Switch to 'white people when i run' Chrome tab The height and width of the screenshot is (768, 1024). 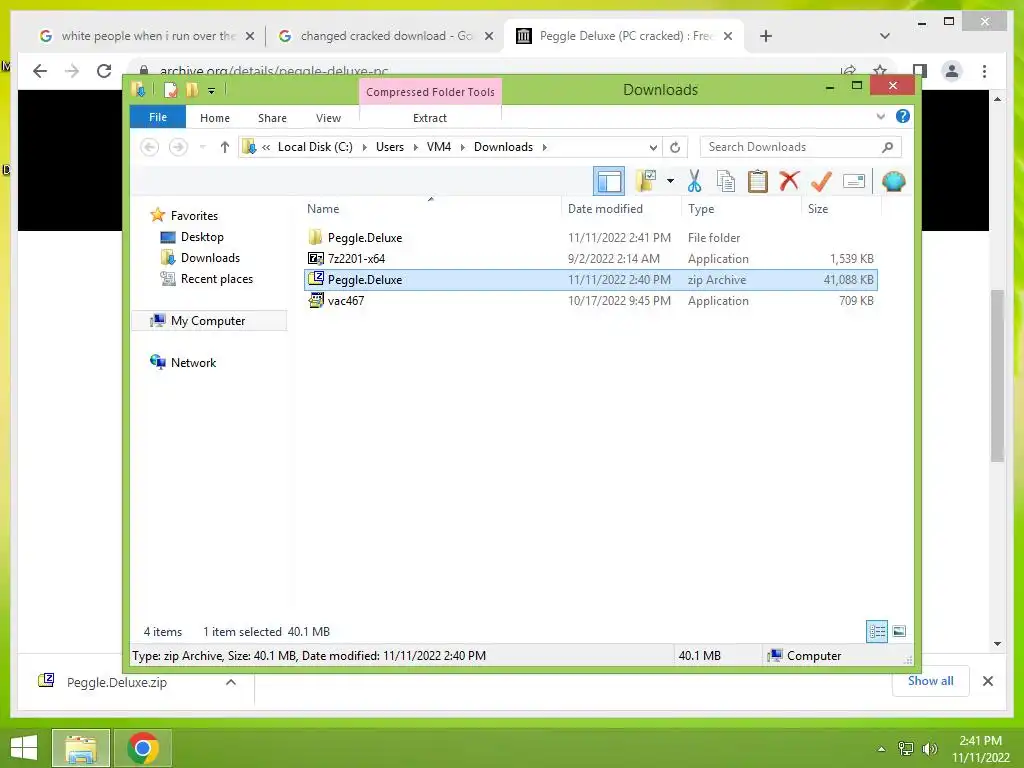coord(147,36)
